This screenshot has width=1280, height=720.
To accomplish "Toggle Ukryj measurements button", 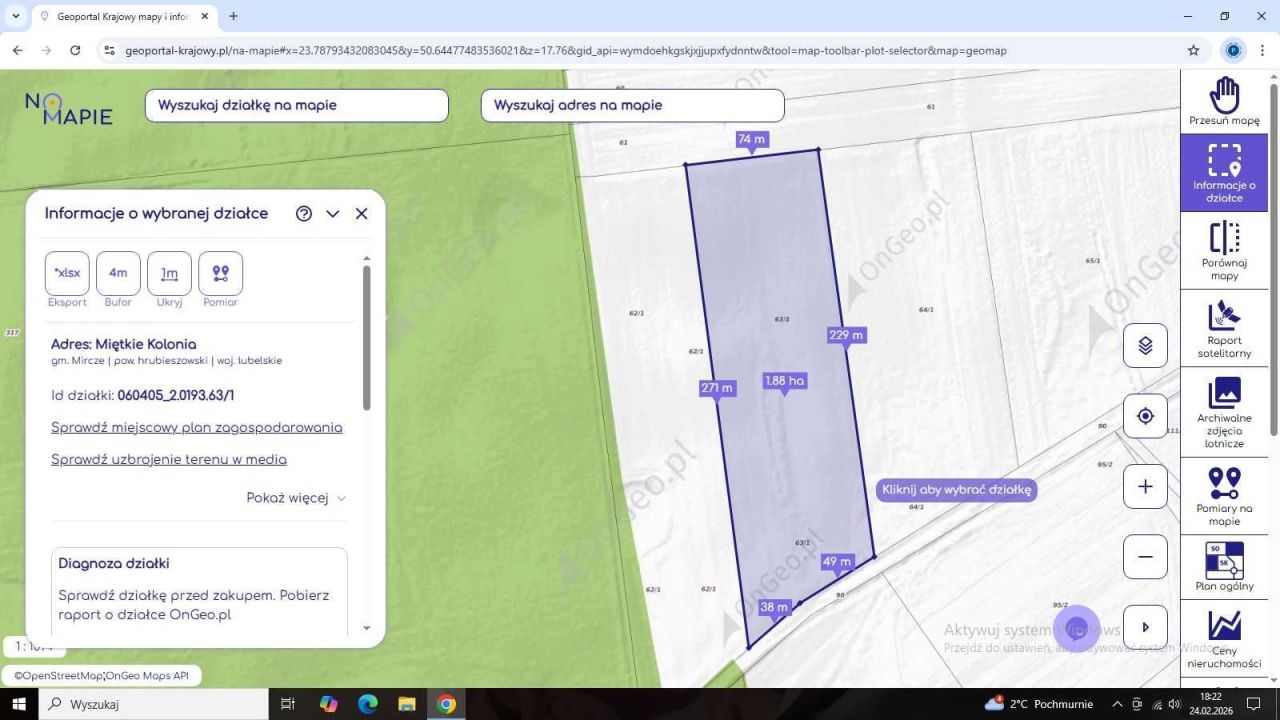I will pyautogui.click(x=169, y=273).
